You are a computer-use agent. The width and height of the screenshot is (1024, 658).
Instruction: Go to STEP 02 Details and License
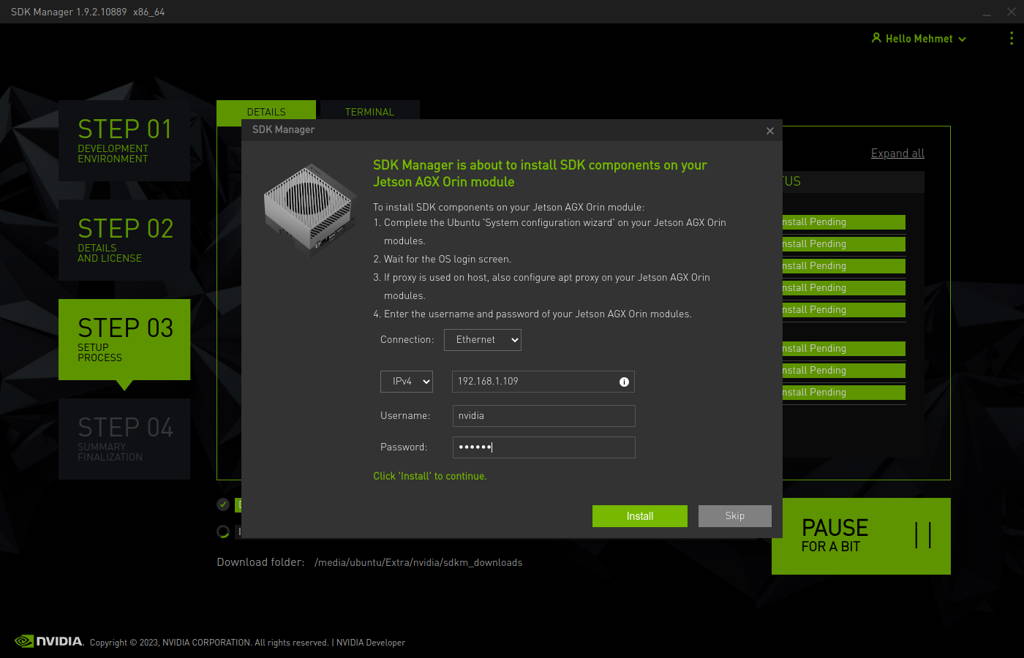click(124, 240)
